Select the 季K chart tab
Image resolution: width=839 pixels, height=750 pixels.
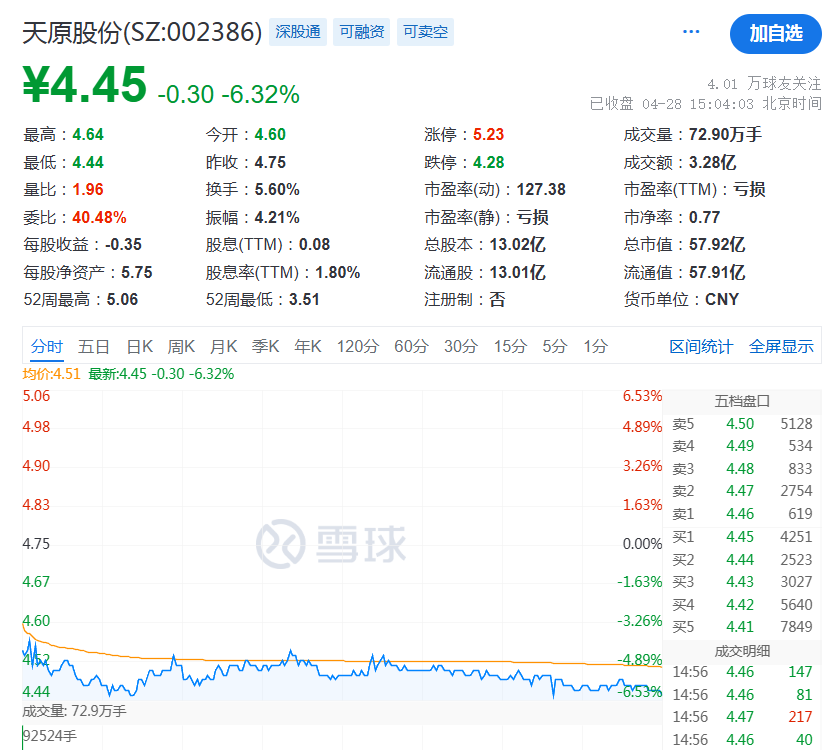click(x=265, y=347)
